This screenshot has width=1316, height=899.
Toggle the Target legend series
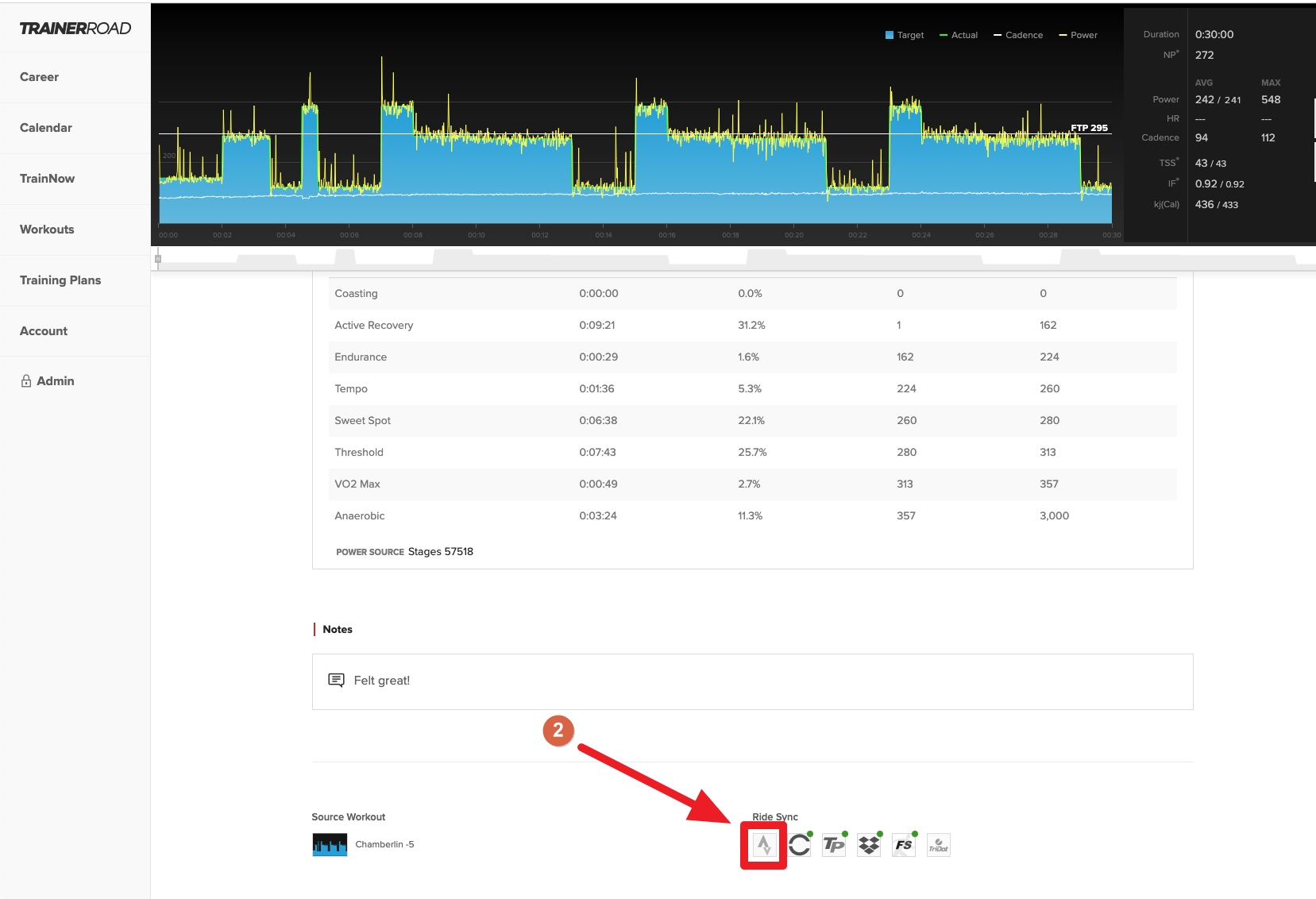click(x=905, y=35)
